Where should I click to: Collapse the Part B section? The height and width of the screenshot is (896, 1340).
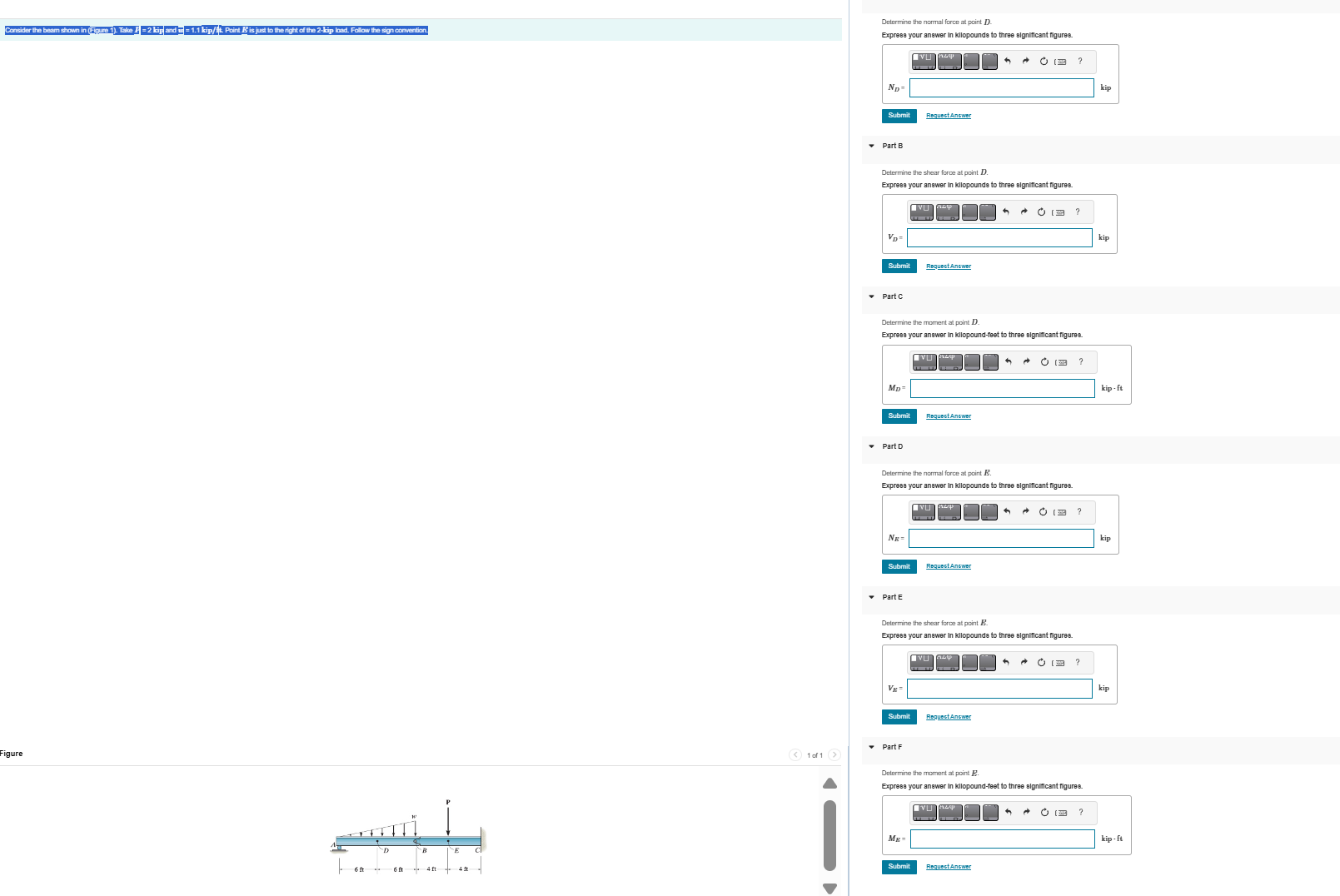872,146
